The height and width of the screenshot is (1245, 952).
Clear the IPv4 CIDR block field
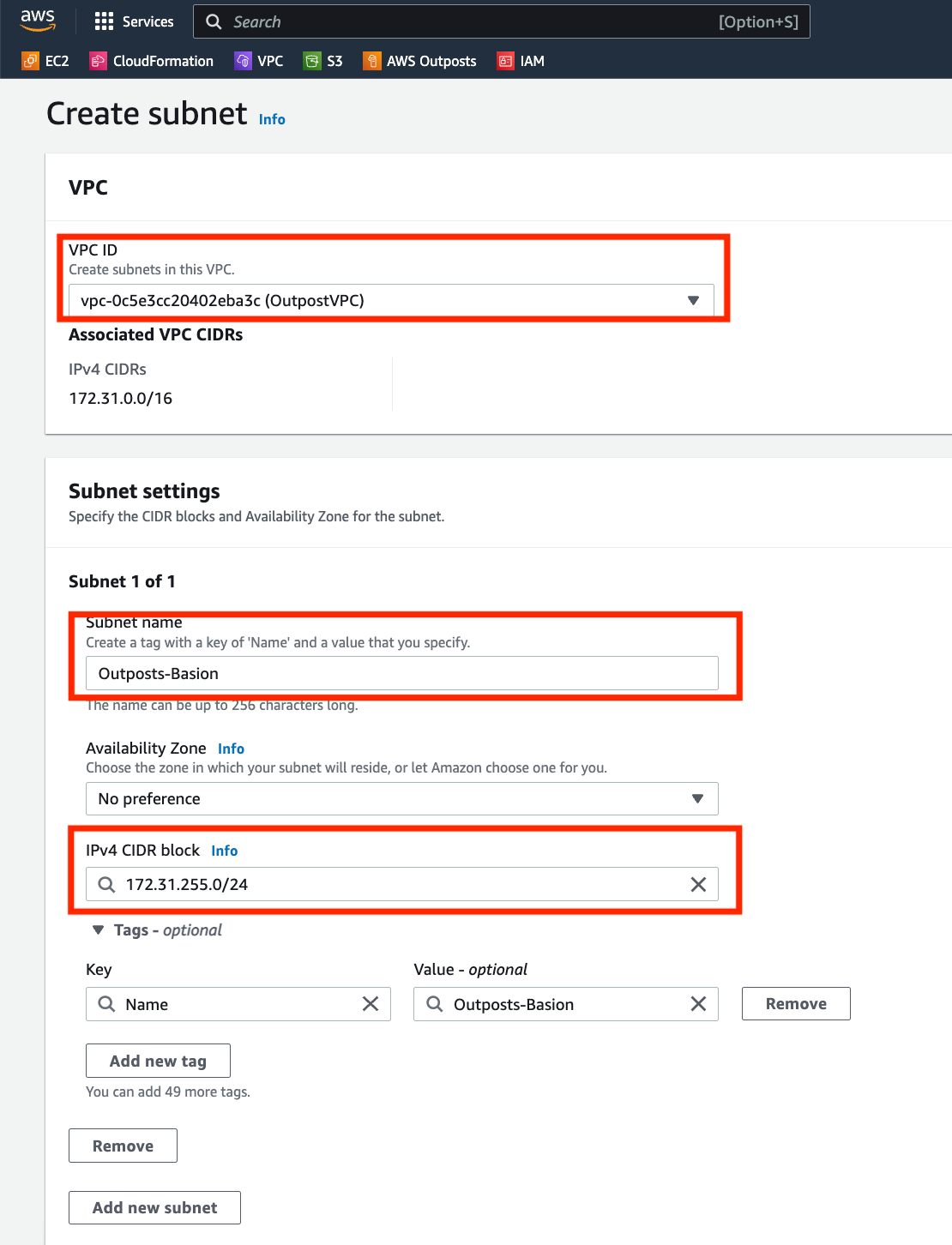pos(697,884)
